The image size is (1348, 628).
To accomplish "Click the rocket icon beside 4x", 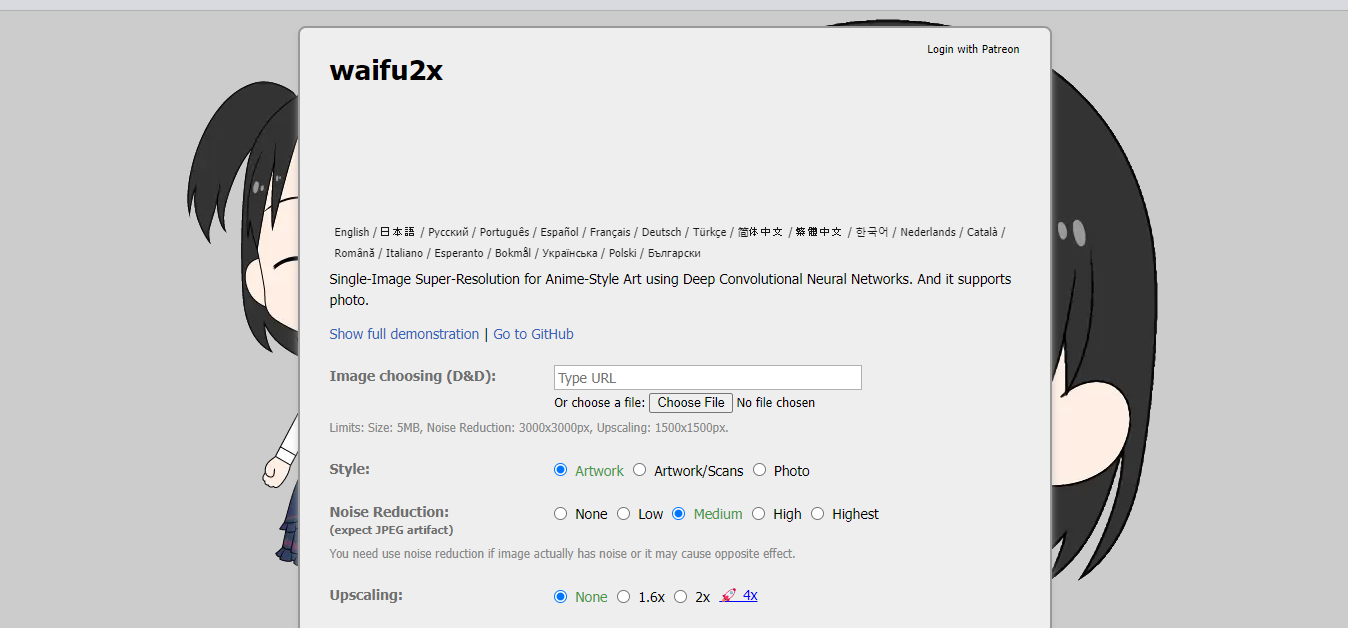I will click(x=729, y=595).
